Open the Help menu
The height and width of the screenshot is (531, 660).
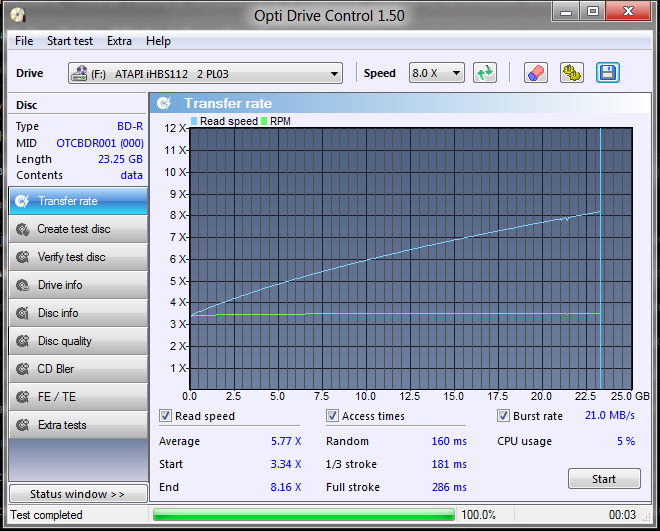pyautogui.click(x=158, y=41)
